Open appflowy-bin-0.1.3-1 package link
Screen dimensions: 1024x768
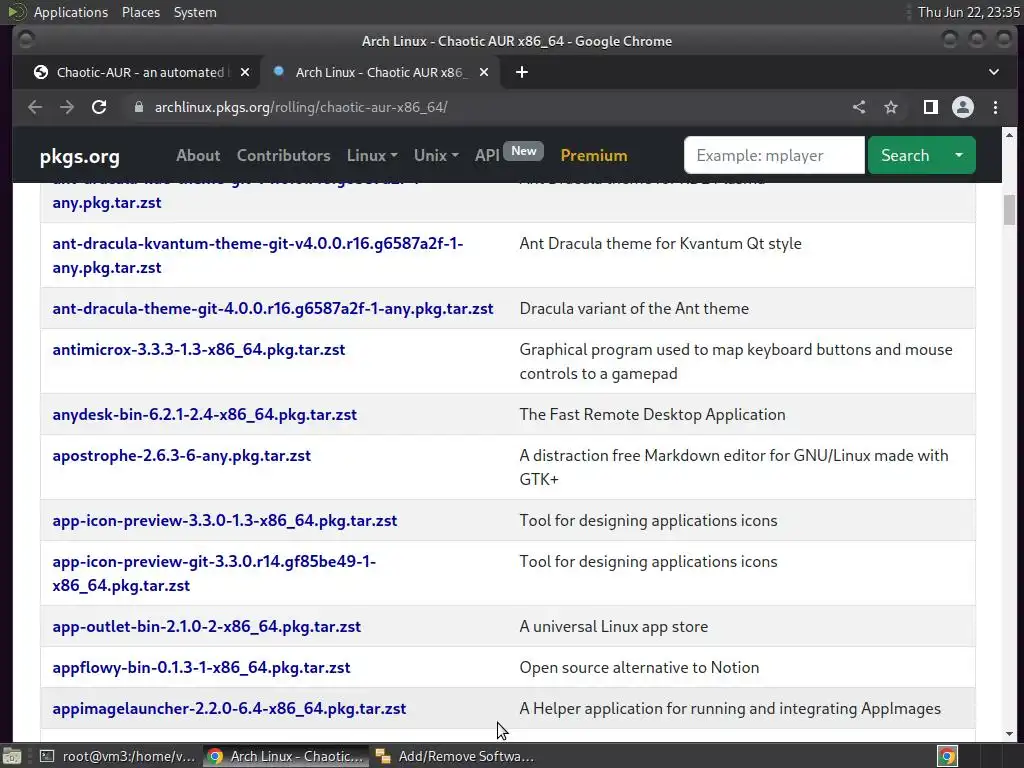tap(201, 667)
